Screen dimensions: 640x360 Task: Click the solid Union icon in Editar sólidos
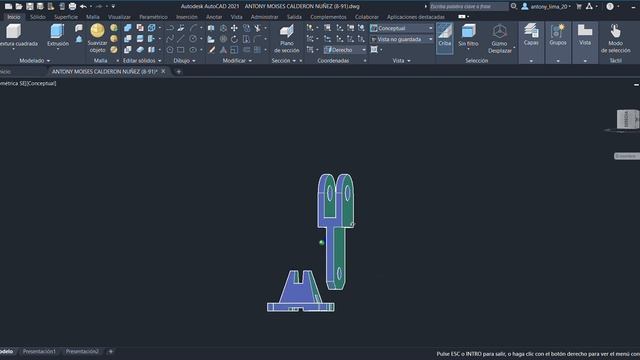(x=128, y=28)
